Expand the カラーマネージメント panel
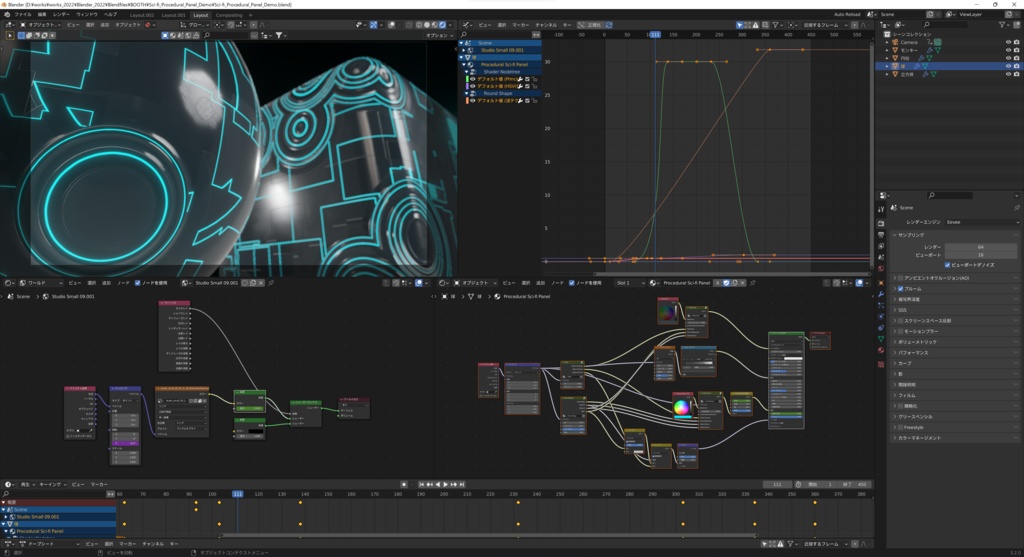The width and height of the screenshot is (1024, 557). pos(918,438)
